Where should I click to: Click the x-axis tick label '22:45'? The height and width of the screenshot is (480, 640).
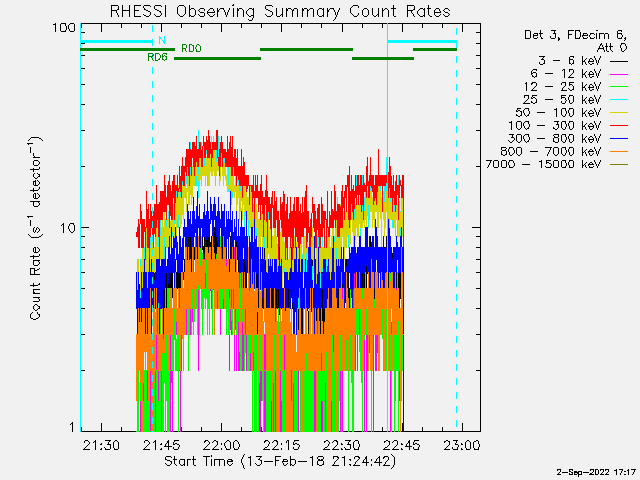(402, 445)
